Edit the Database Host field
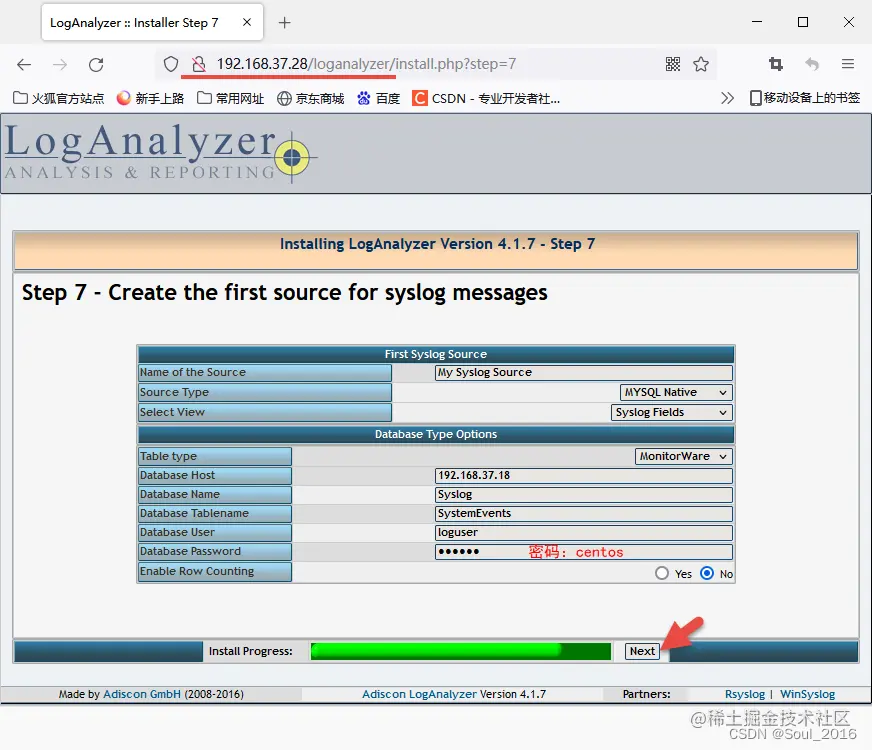 (x=583, y=475)
